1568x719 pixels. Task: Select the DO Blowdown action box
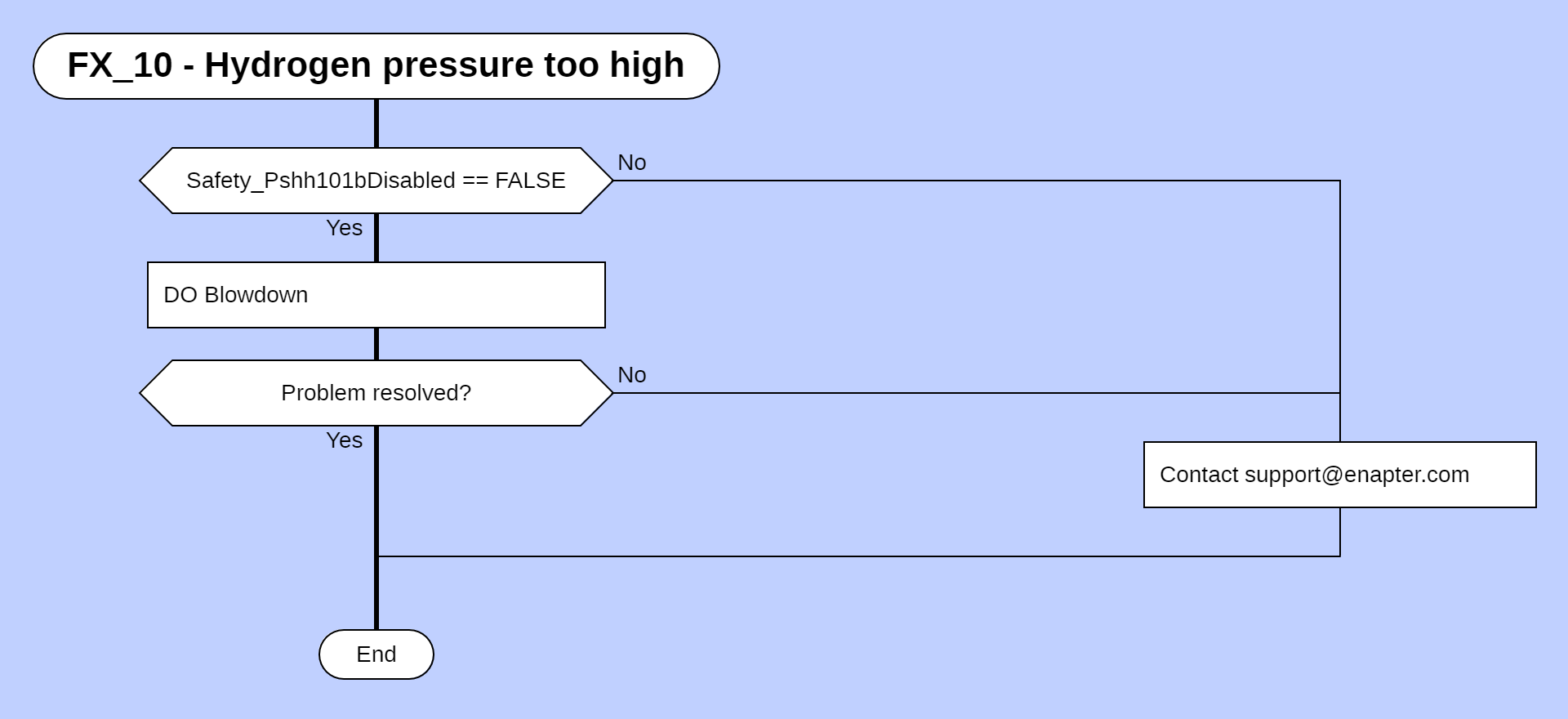coord(376,295)
